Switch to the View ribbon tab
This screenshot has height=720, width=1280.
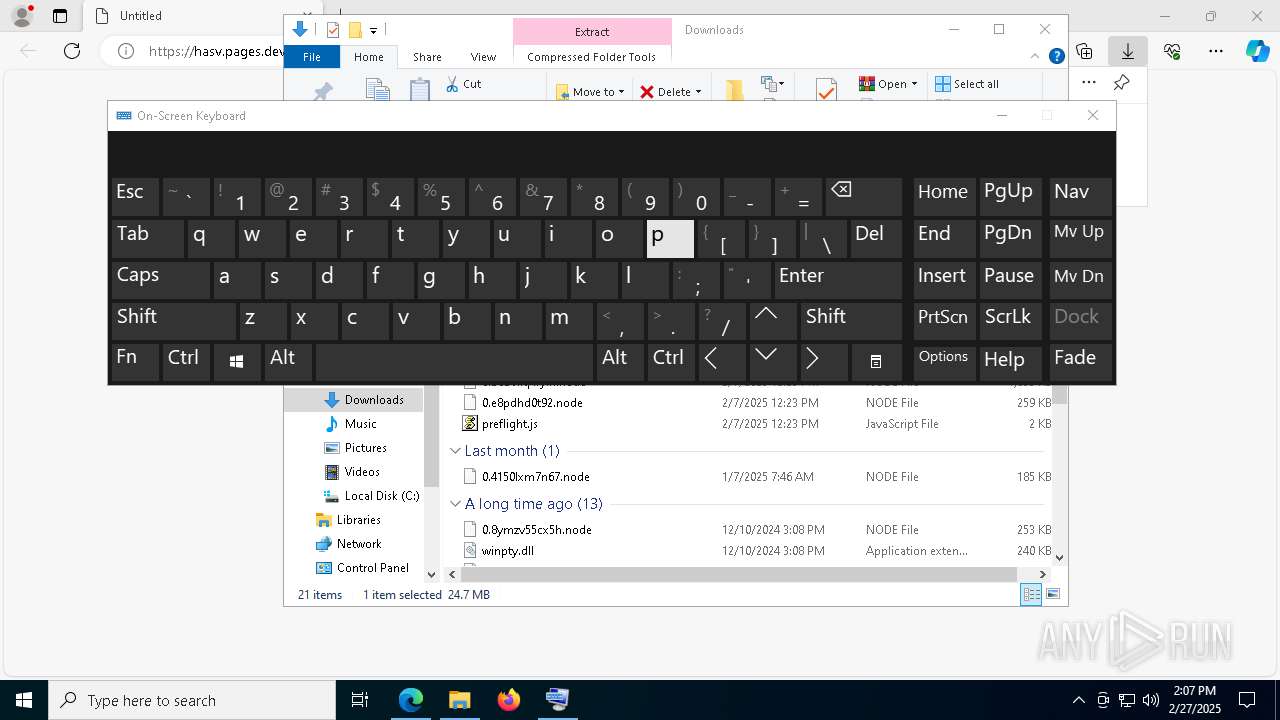[483, 57]
